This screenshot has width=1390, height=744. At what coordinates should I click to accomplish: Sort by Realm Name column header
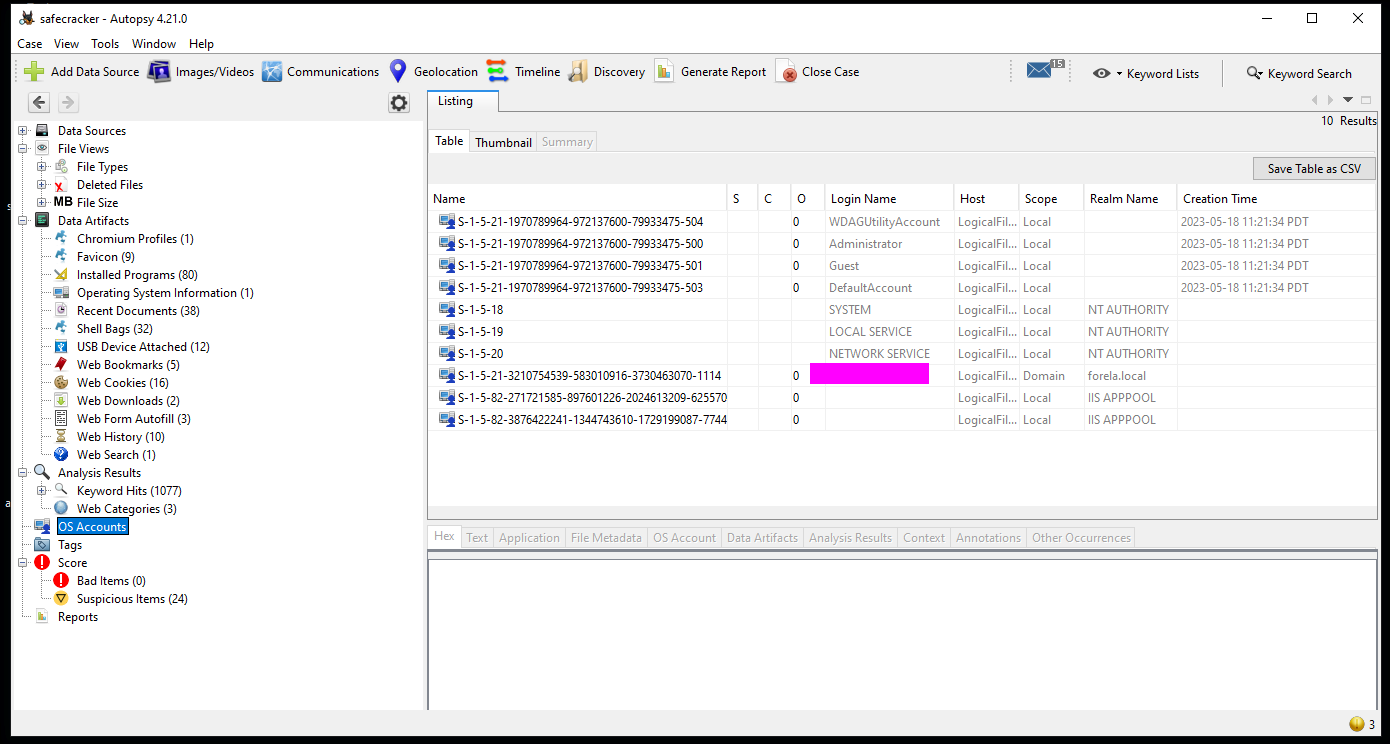click(x=1131, y=198)
